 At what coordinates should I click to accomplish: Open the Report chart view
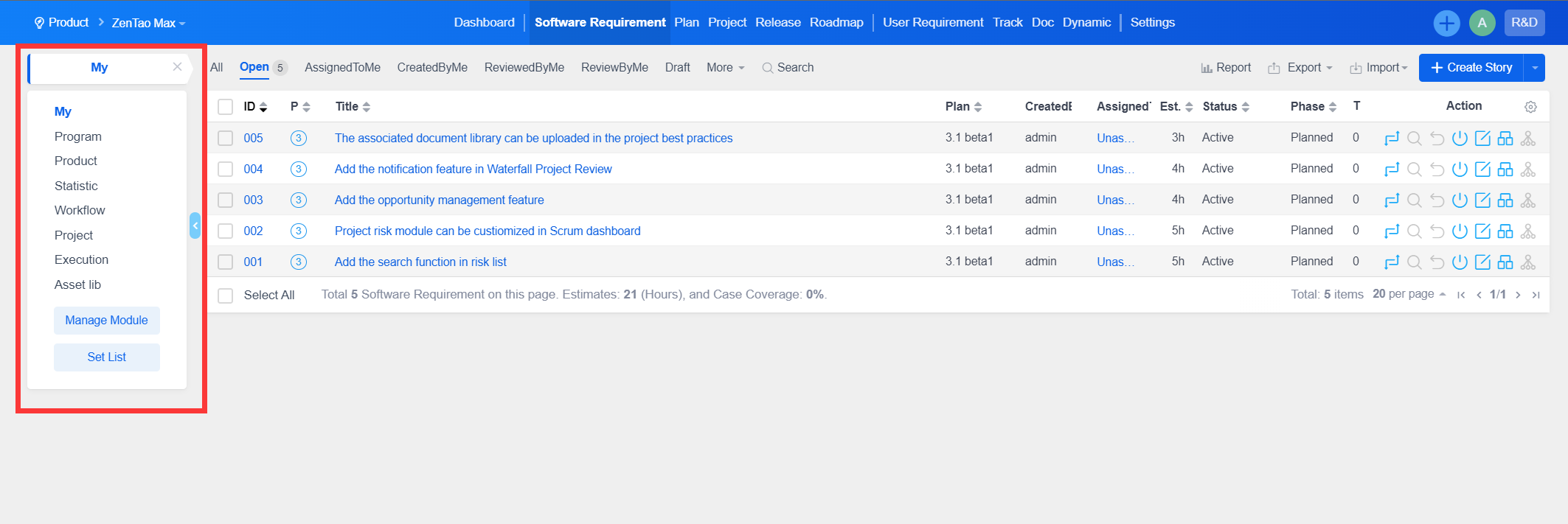(x=1226, y=68)
